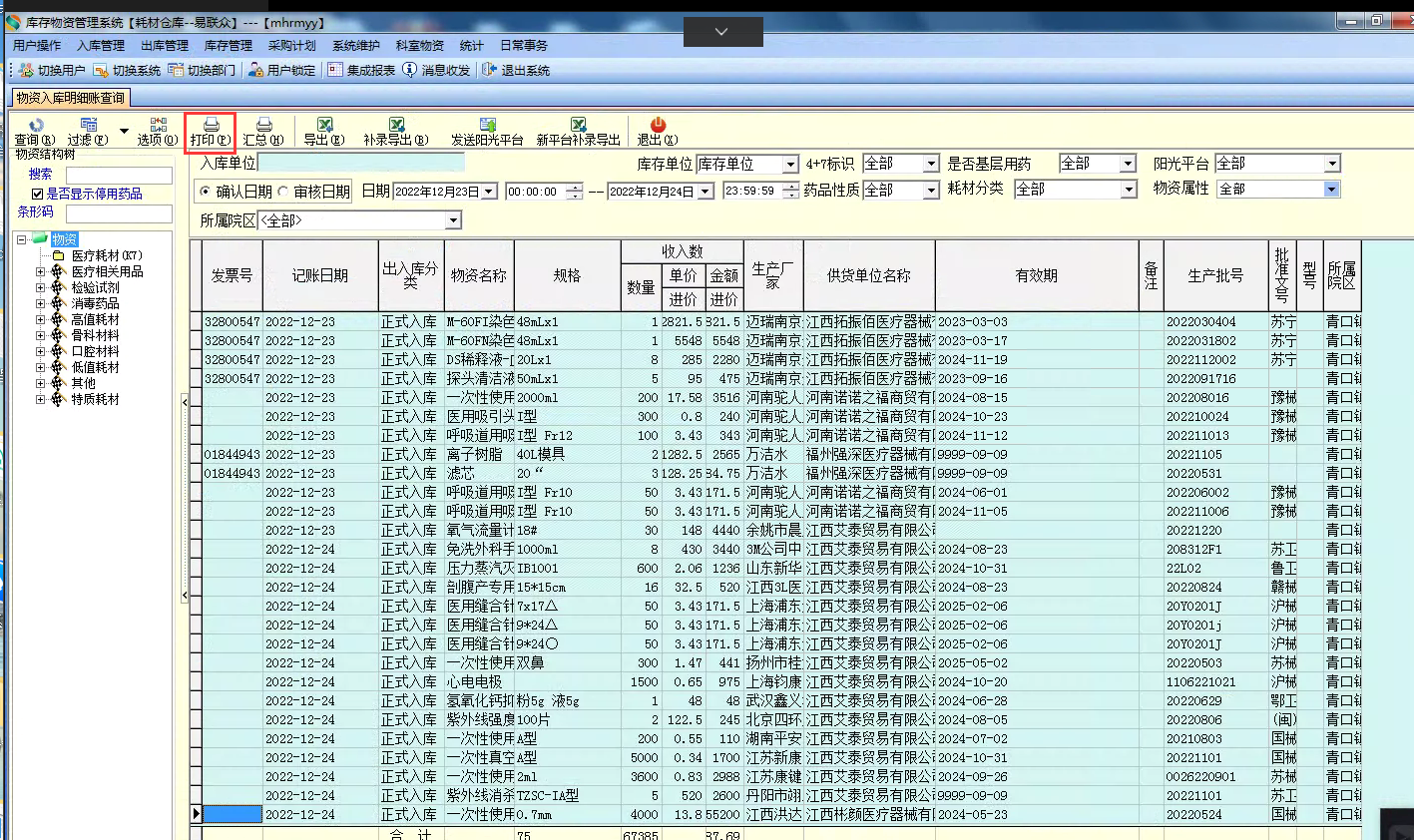
Task: Click the 搜索 input field
Action: [x=119, y=175]
